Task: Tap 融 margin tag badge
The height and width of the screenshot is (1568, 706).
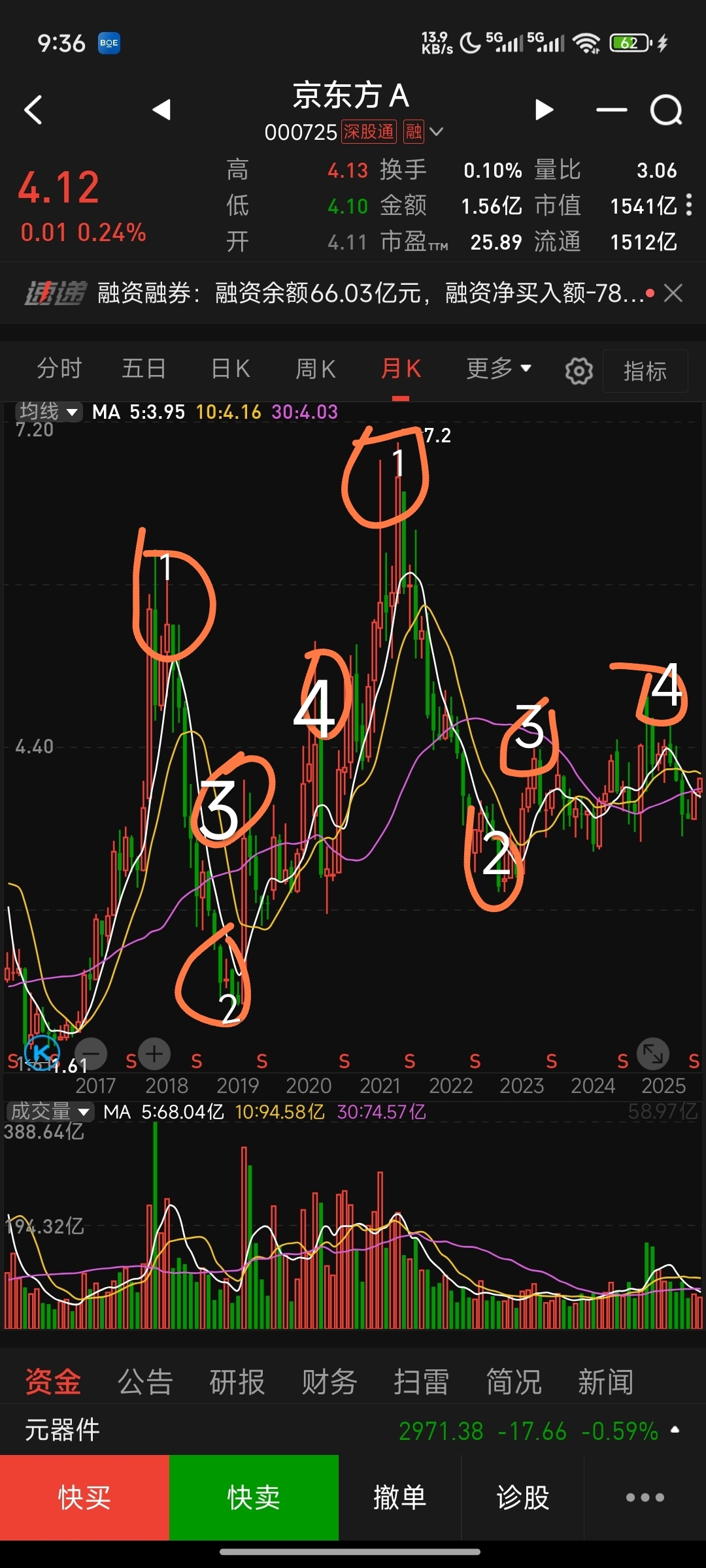Action: click(x=413, y=132)
